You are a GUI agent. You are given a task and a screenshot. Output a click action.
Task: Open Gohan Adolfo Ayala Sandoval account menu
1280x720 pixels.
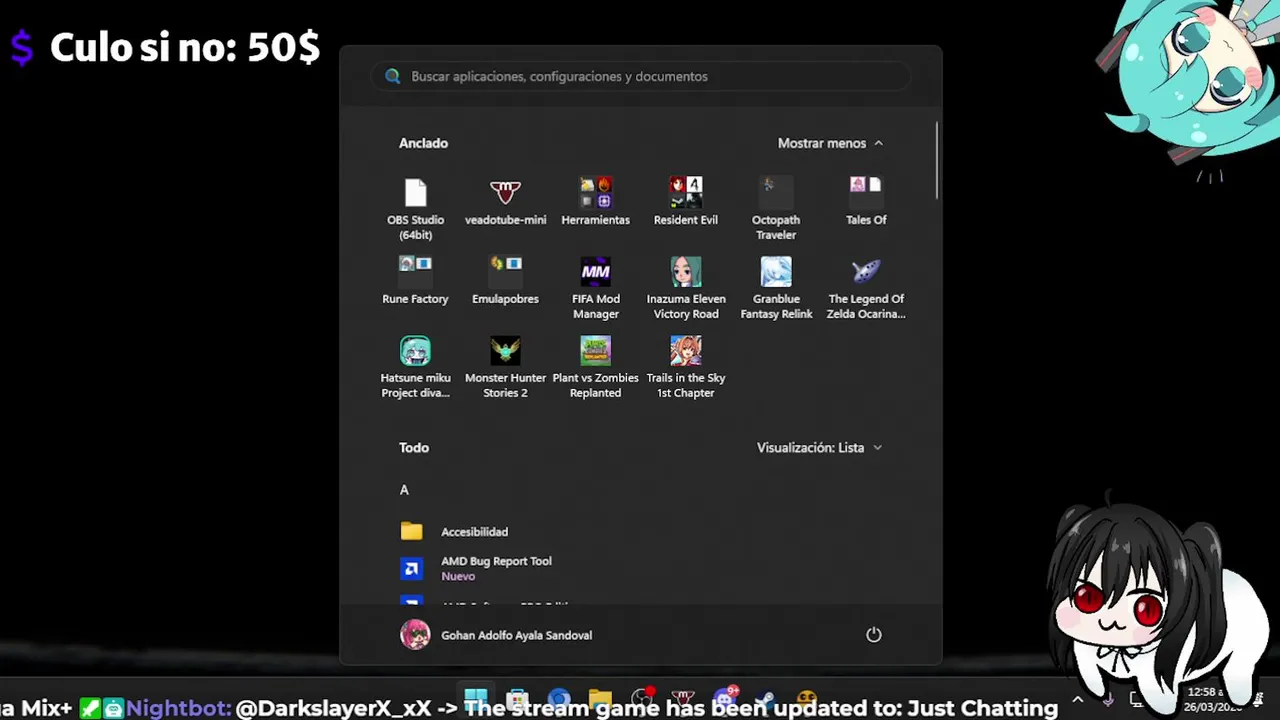pos(497,635)
